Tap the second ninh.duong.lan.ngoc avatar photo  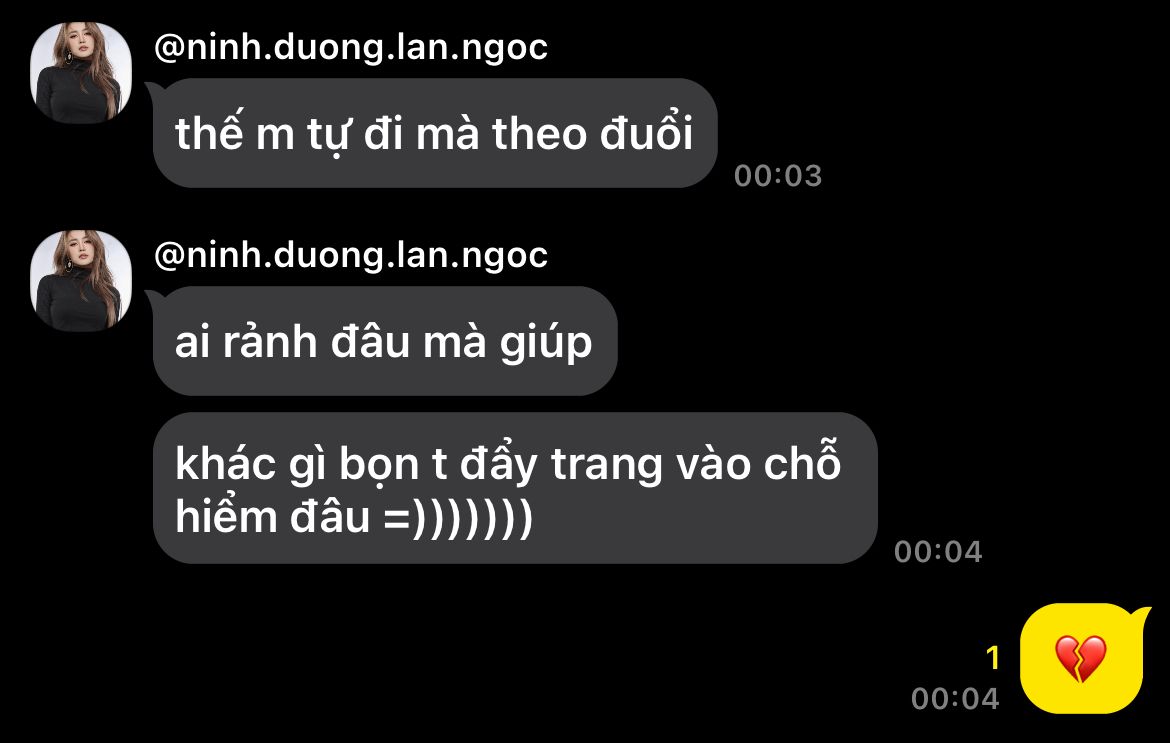point(81,280)
